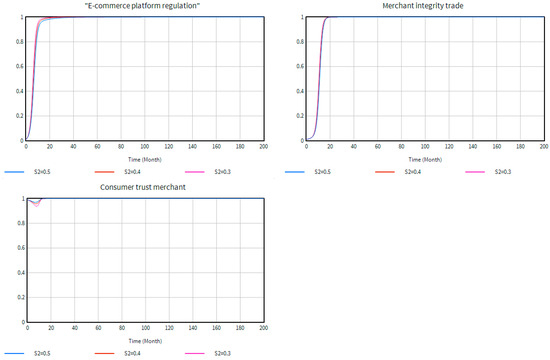This screenshot has height=360, width=550.
Task: Click blue S2=0.5 legend swatch under Merchant chart
Action: coord(295,172)
